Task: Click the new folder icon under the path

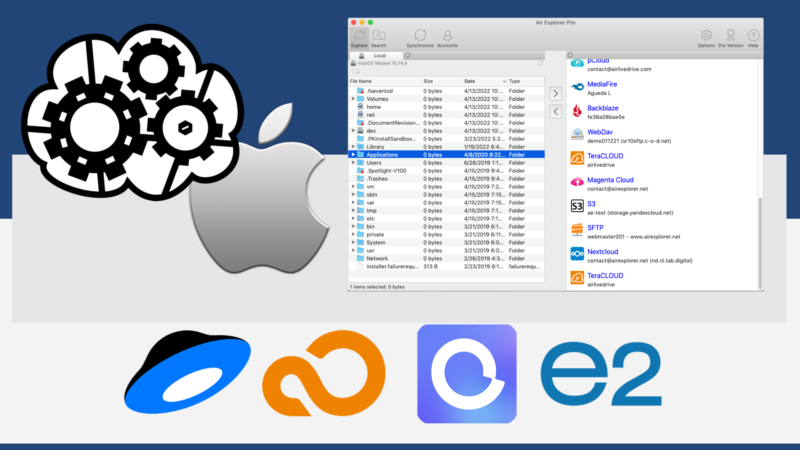Action: pyautogui.click(x=356, y=71)
